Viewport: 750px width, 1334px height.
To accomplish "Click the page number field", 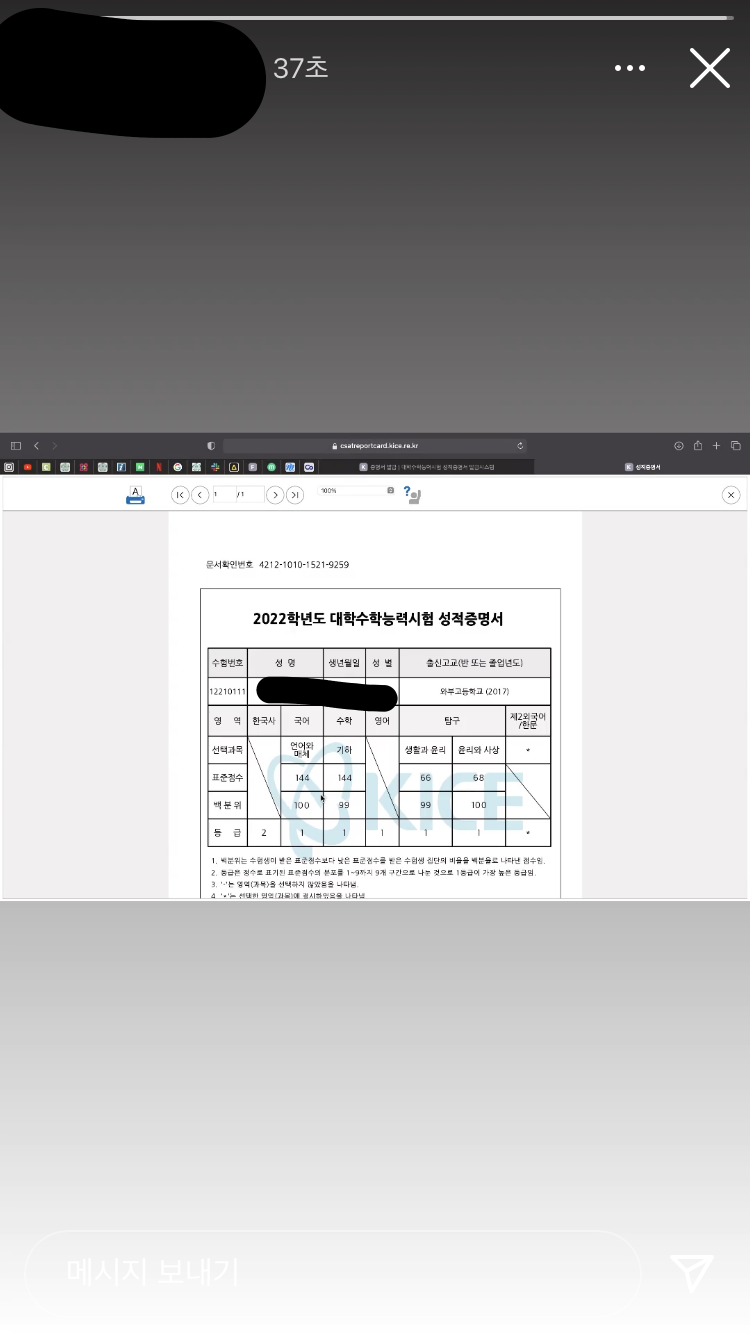I will (x=224, y=494).
